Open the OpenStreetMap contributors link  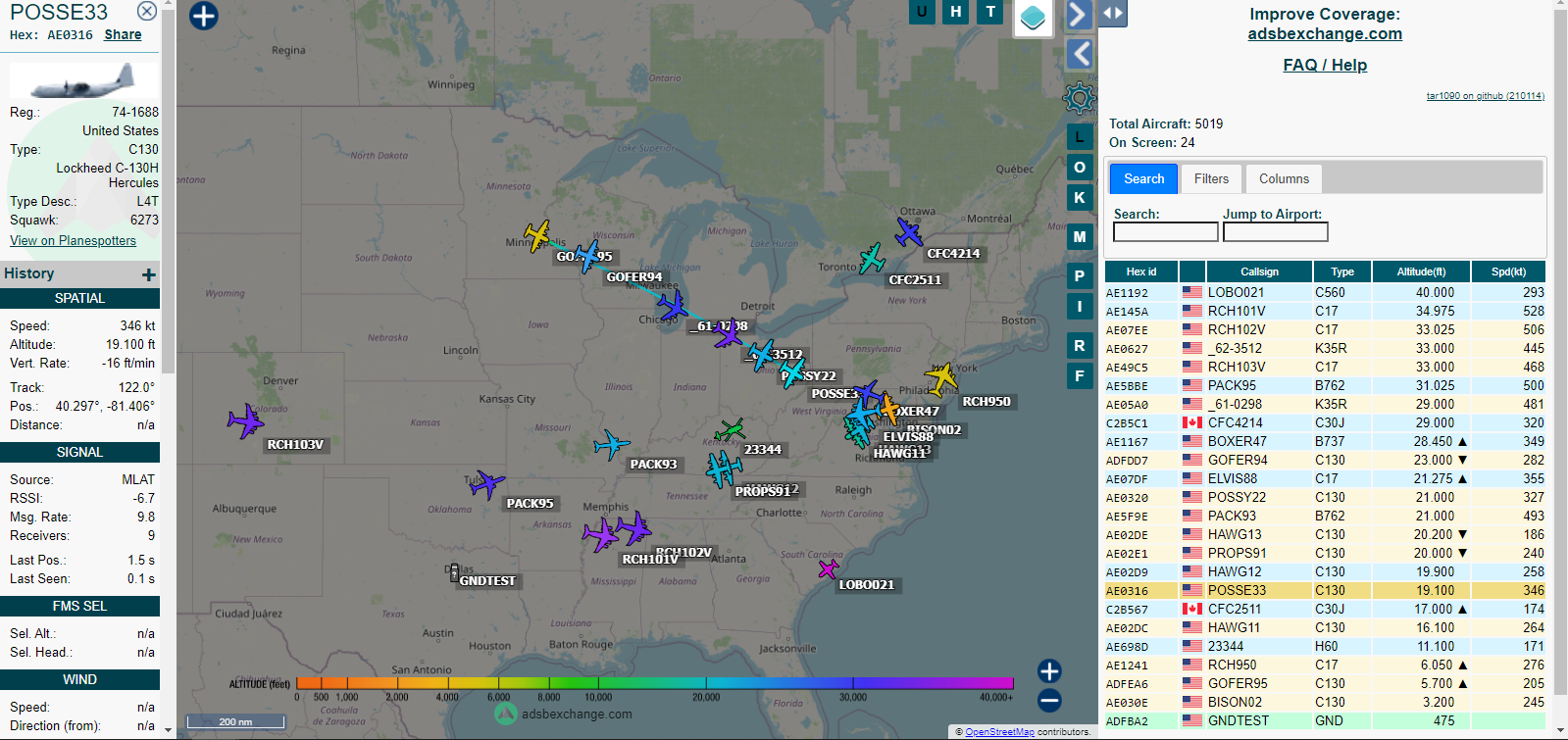click(999, 732)
